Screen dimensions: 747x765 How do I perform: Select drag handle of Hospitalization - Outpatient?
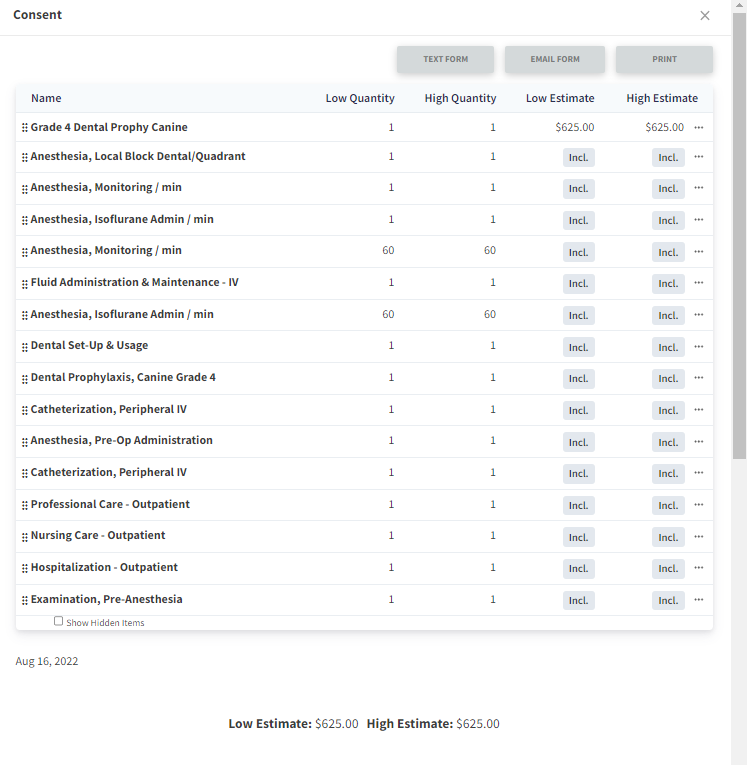pos(25,569)
